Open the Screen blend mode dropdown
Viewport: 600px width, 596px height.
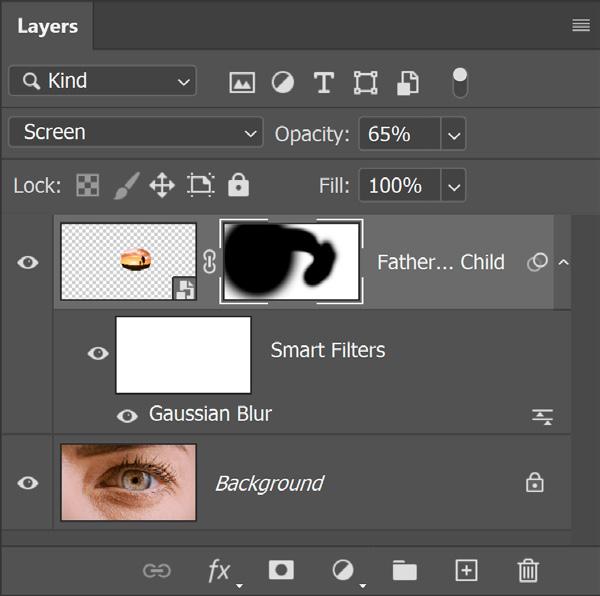136,132
